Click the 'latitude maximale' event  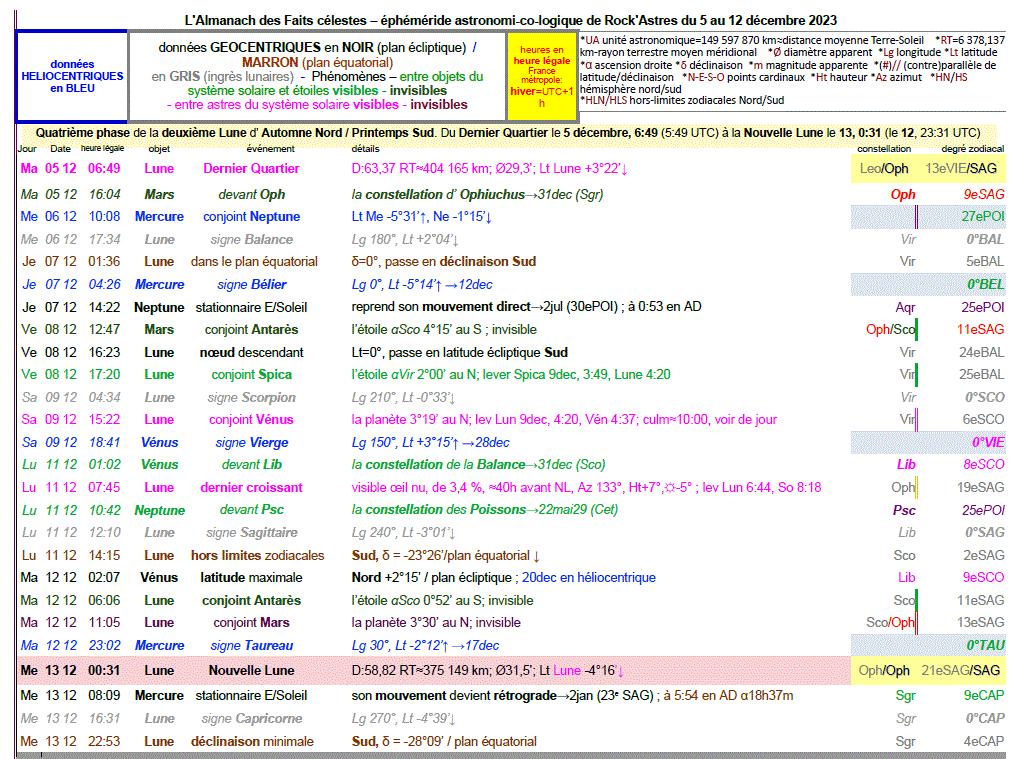[252, 577]
